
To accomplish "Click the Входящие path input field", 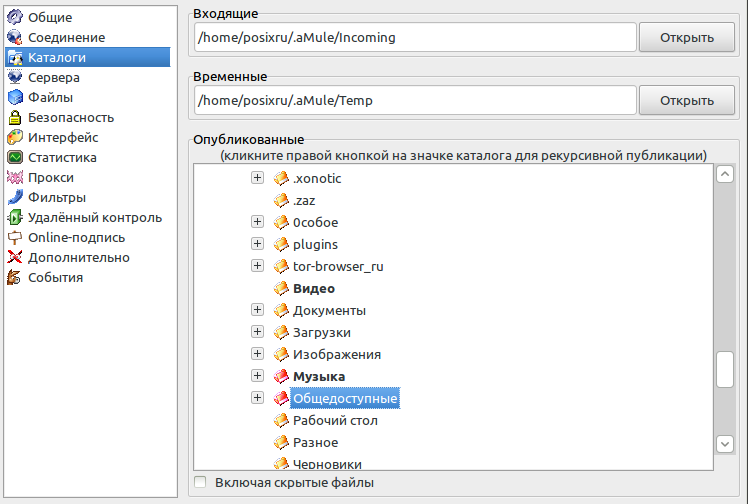I will (415, 37).
